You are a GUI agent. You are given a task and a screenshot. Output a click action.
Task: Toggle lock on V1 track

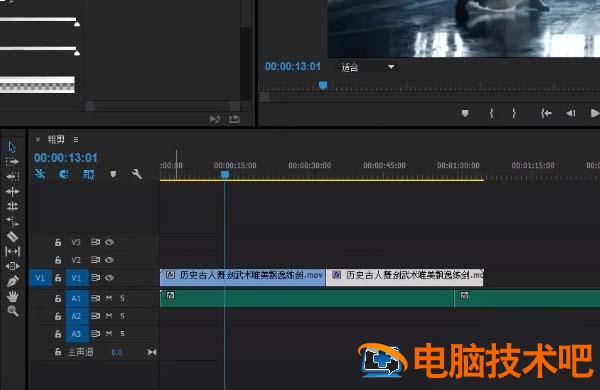[58, 277]
